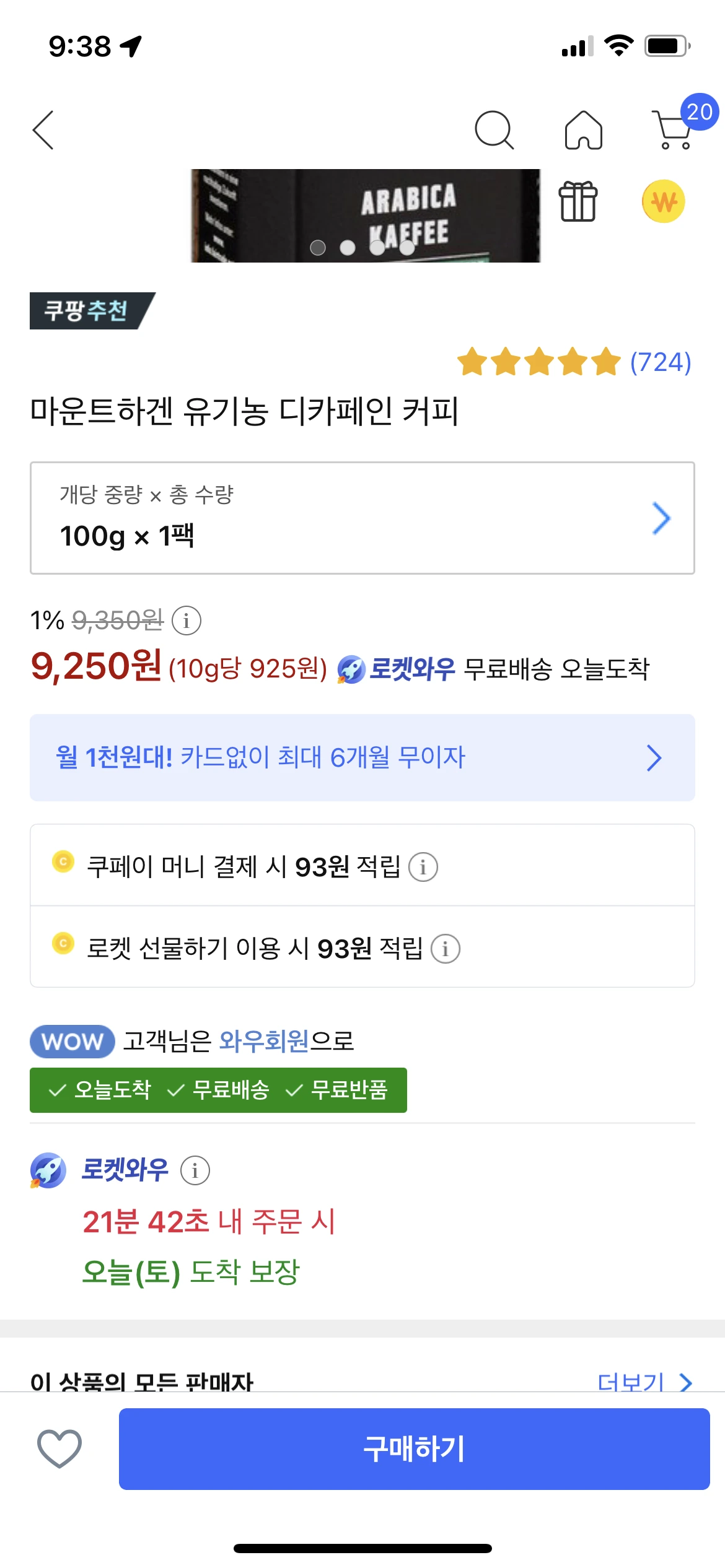Image resolution: width=725 pixels, height=1568 pixels.
Task: Tap the ARABICA KAFFEE product image
Action: point(366,216)
